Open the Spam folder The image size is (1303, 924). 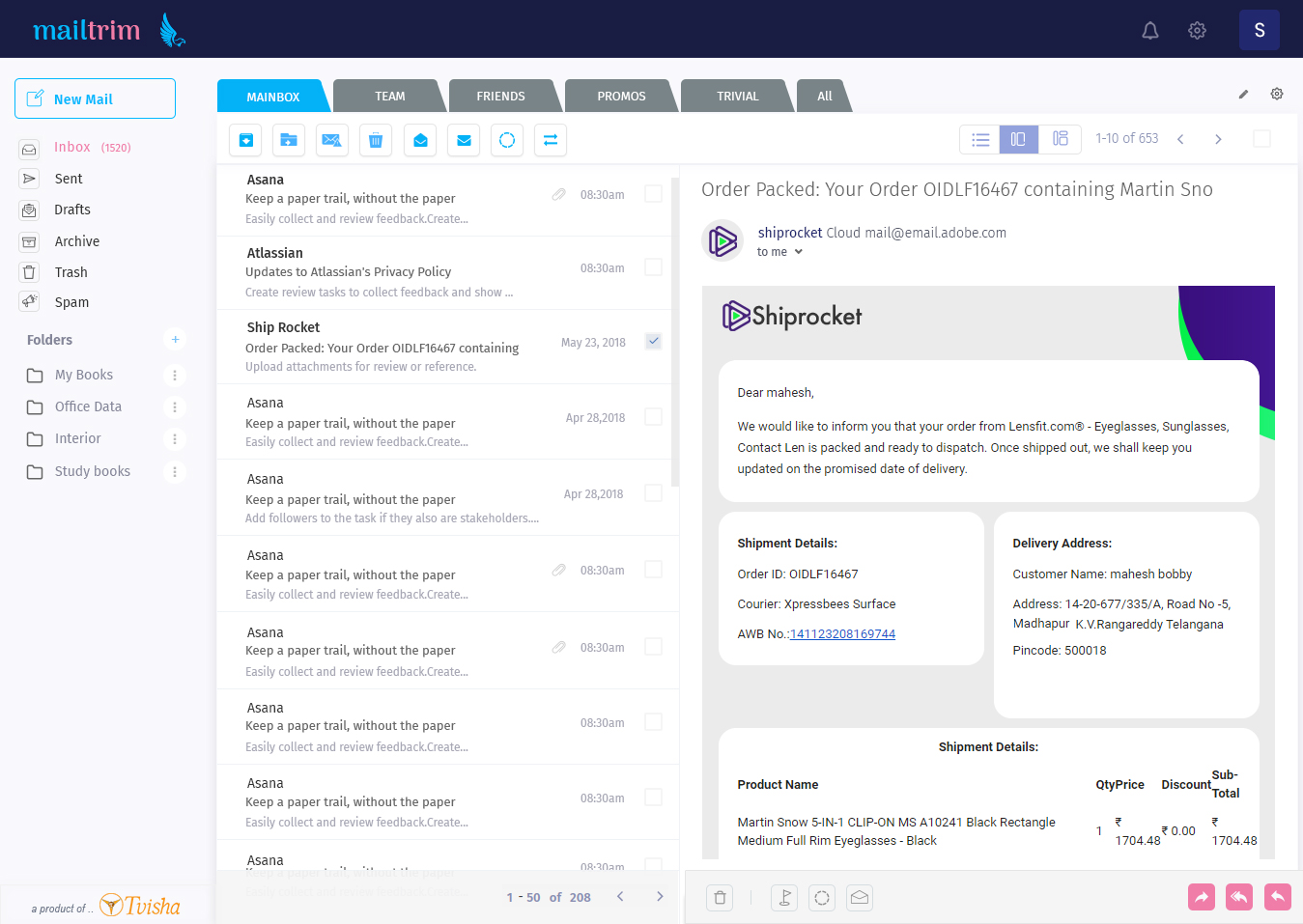point(71,302)
